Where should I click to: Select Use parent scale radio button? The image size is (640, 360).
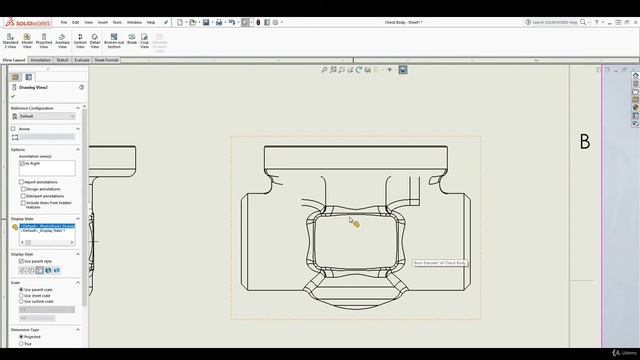21,289
